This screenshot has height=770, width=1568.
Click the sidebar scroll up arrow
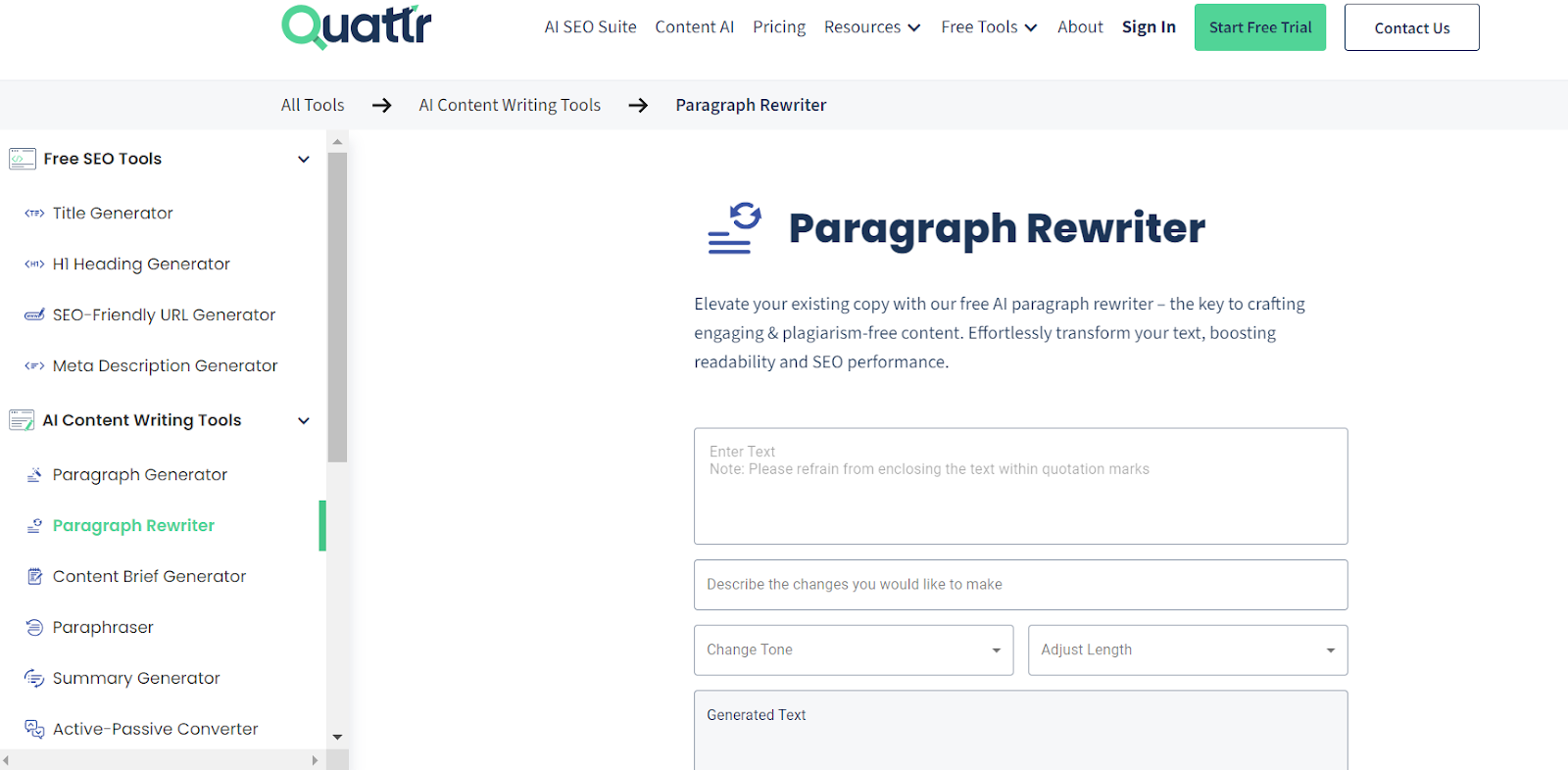(337, 142)
